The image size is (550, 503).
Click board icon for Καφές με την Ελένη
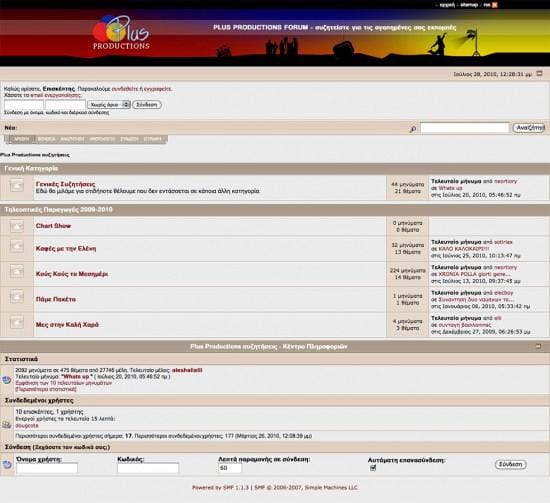click(x=16, y=246)
